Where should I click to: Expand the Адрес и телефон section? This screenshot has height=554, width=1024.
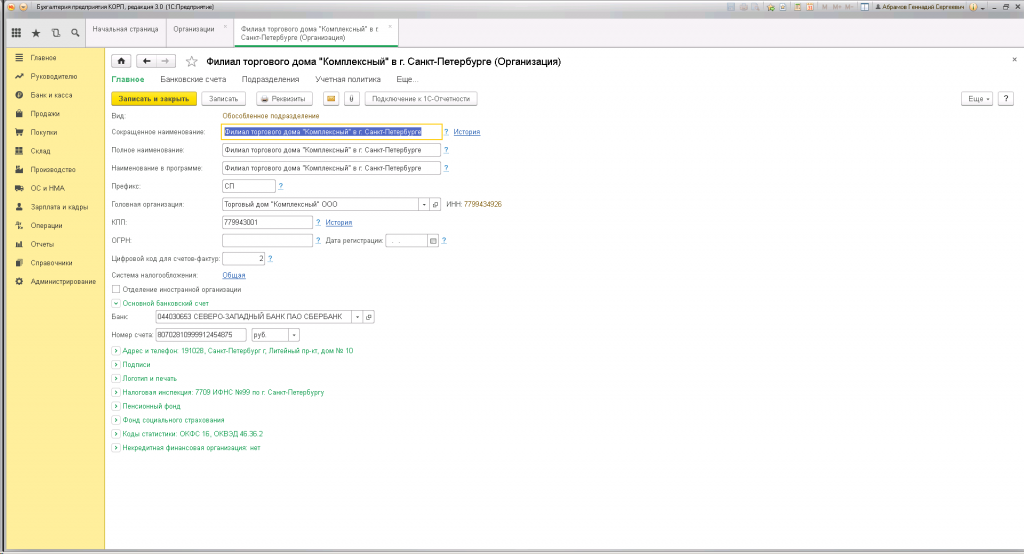117,351
